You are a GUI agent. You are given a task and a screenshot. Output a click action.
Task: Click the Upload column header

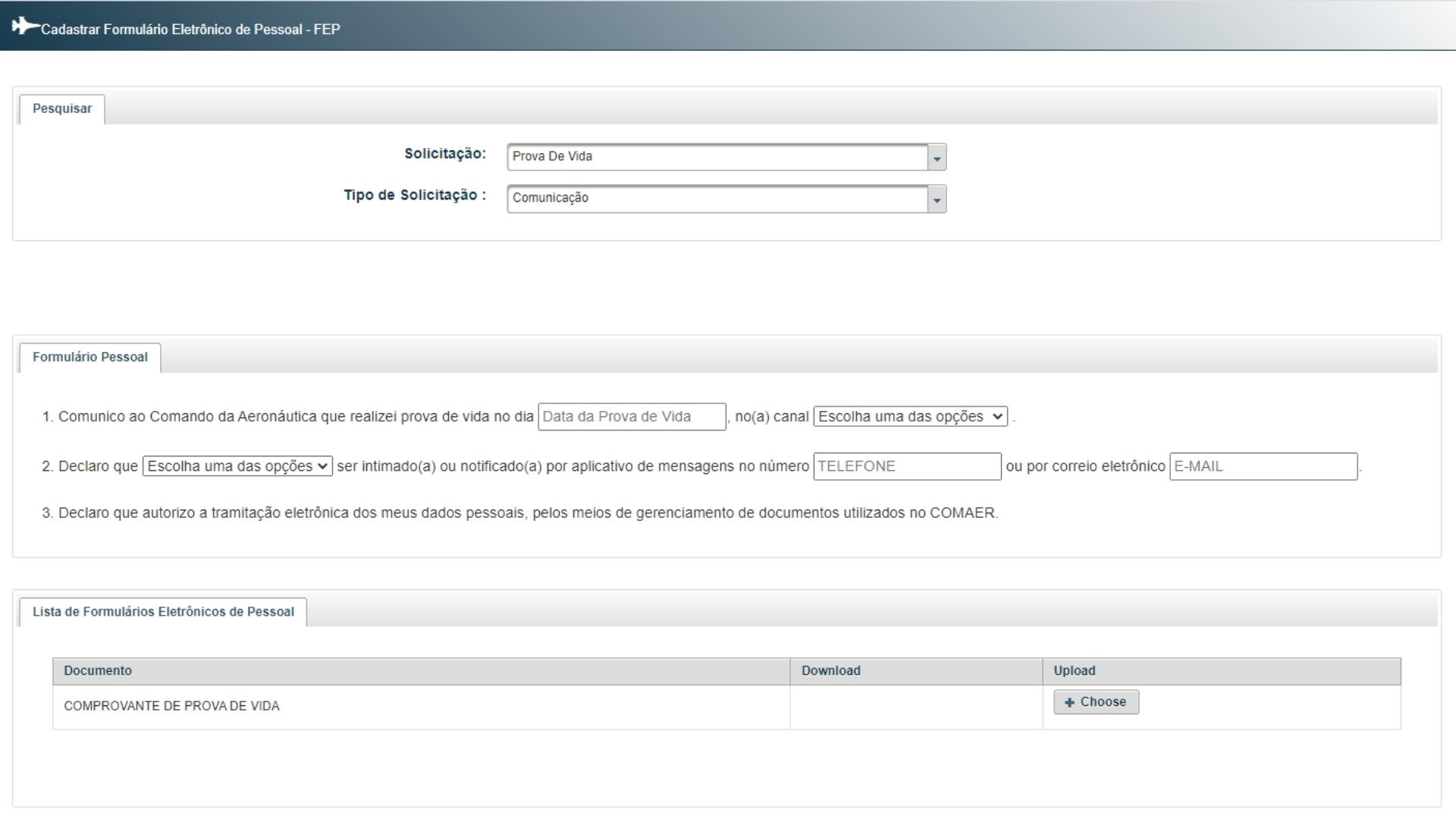[x=1222, y=671]
